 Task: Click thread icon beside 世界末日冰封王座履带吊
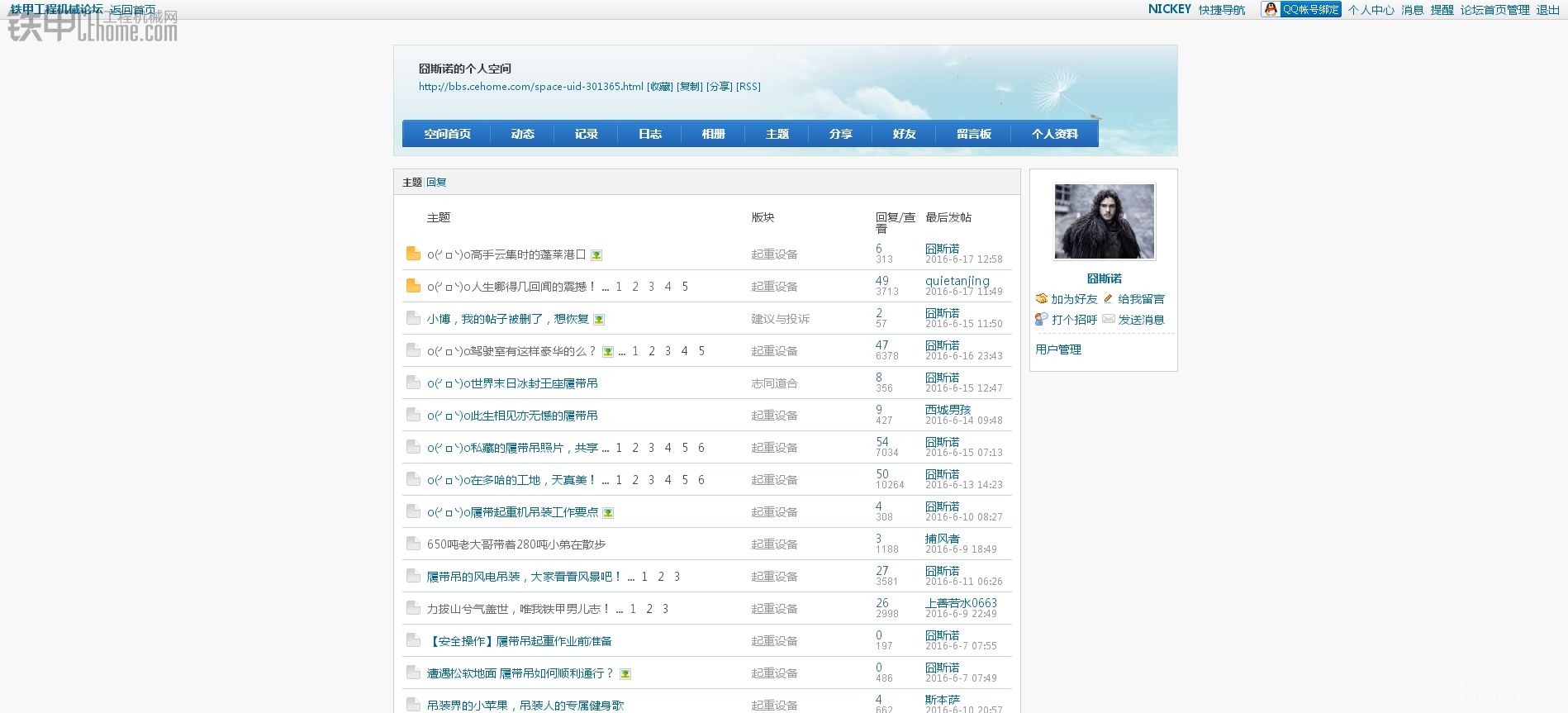pos(413,383)
